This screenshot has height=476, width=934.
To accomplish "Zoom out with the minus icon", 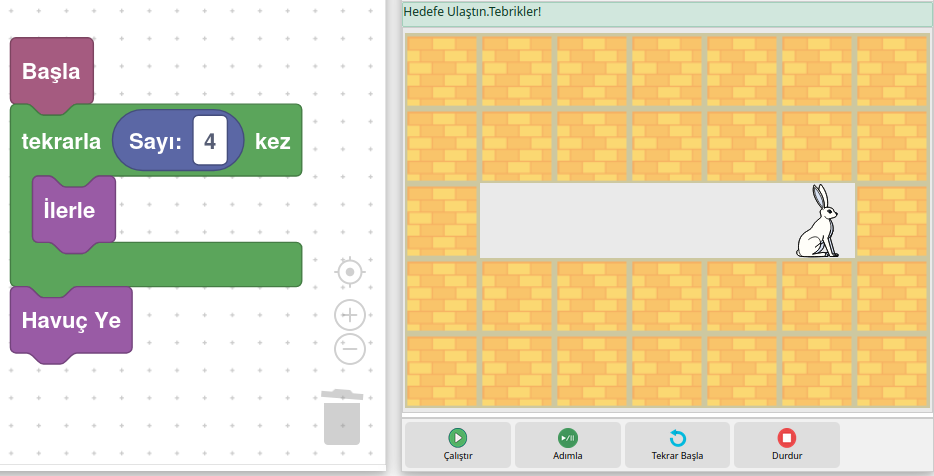I will (349, 349).
